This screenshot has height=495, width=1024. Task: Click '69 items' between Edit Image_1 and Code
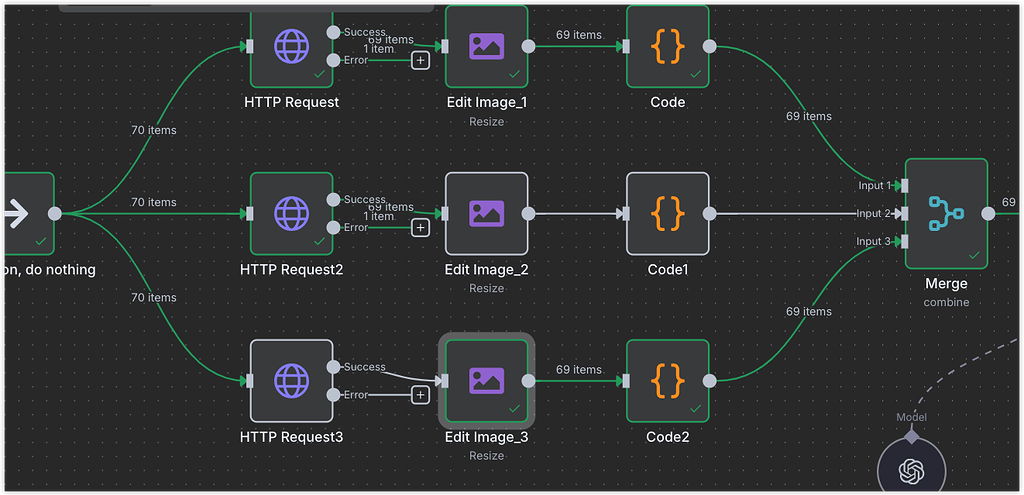(579, 35)
